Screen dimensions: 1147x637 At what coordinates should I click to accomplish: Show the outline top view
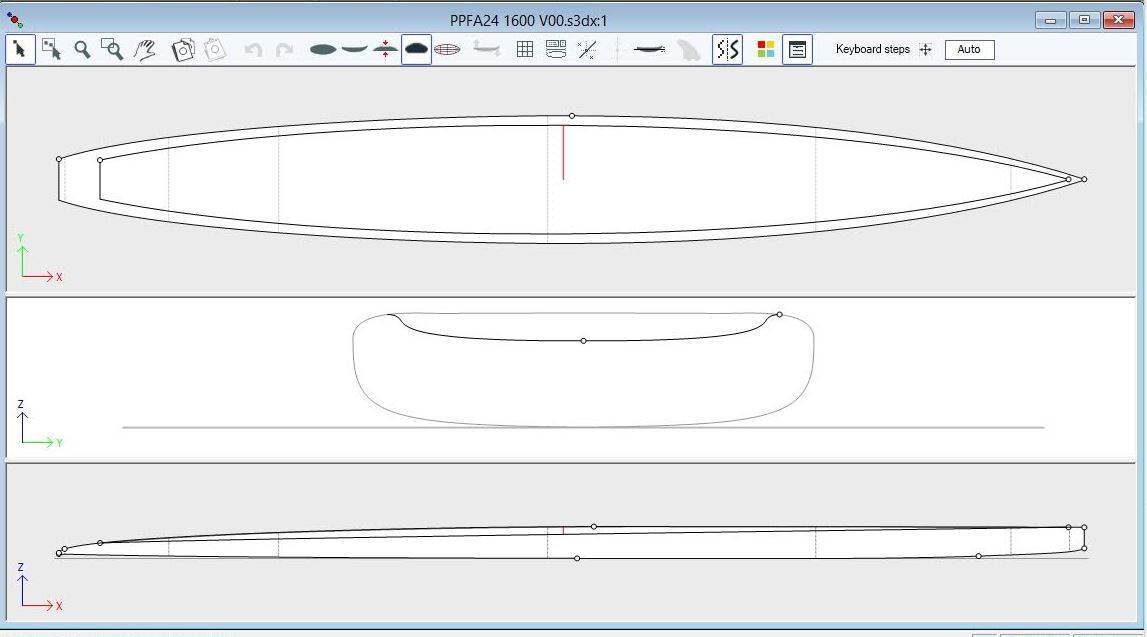tap(322, 49)
